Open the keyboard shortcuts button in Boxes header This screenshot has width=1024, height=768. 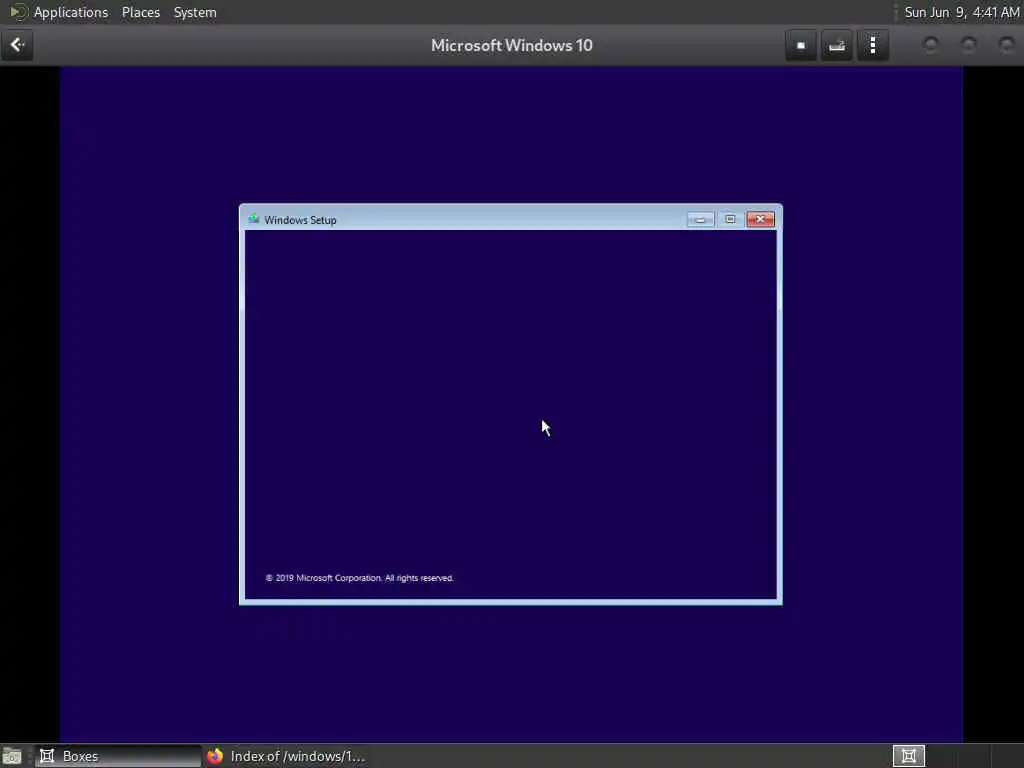coord(837,45)
